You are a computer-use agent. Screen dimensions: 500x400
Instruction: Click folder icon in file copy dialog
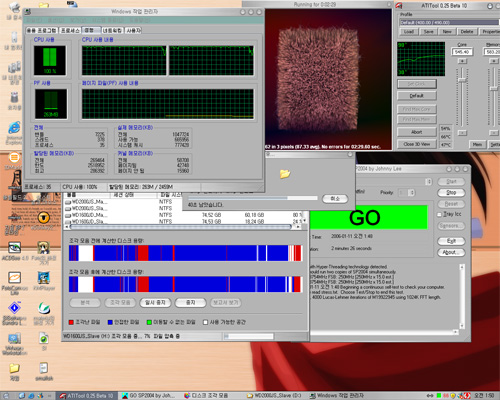(285, 174)
